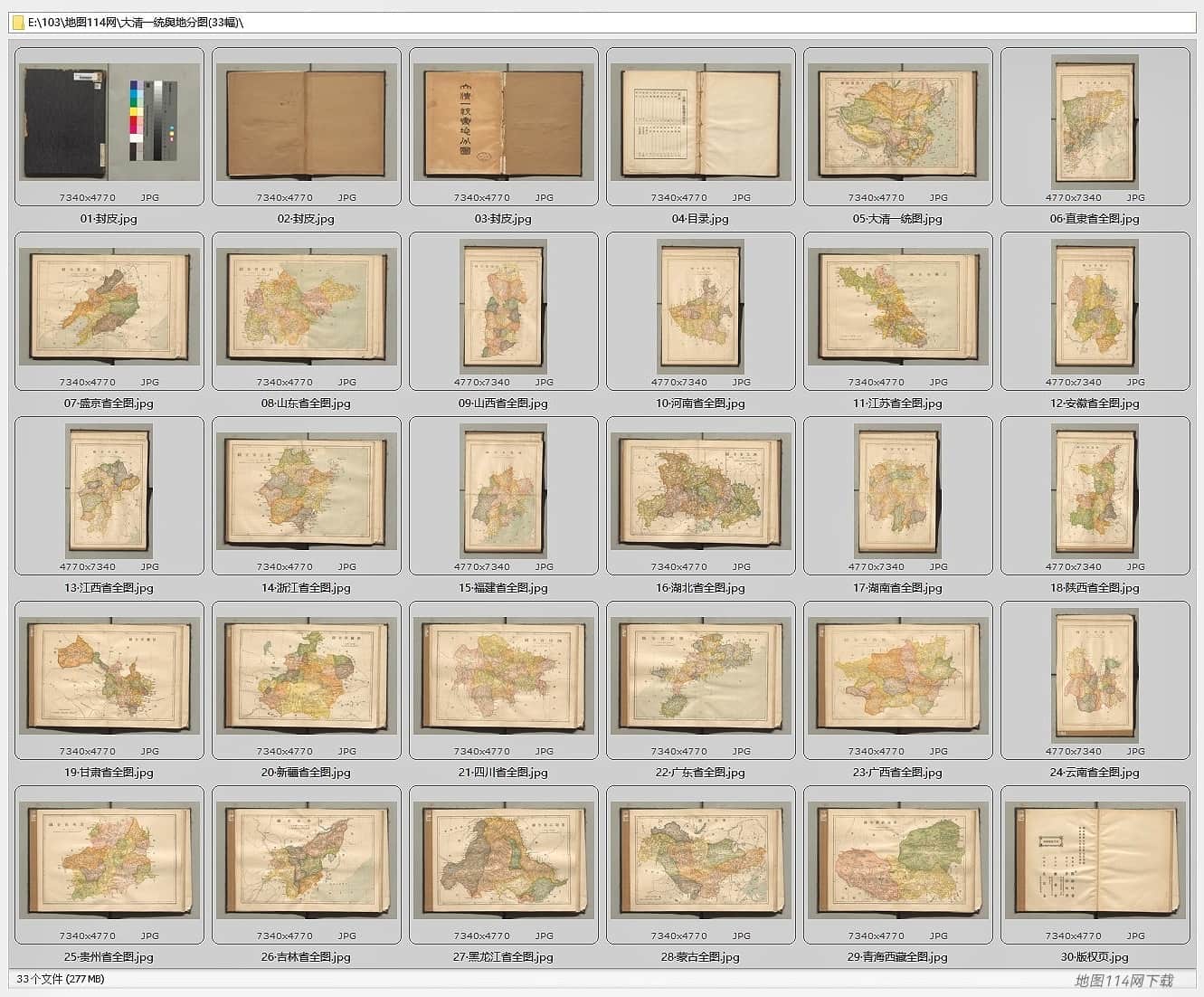Select 18-陕西省全图.jpg thumbnail

(x=1095, y=496)
